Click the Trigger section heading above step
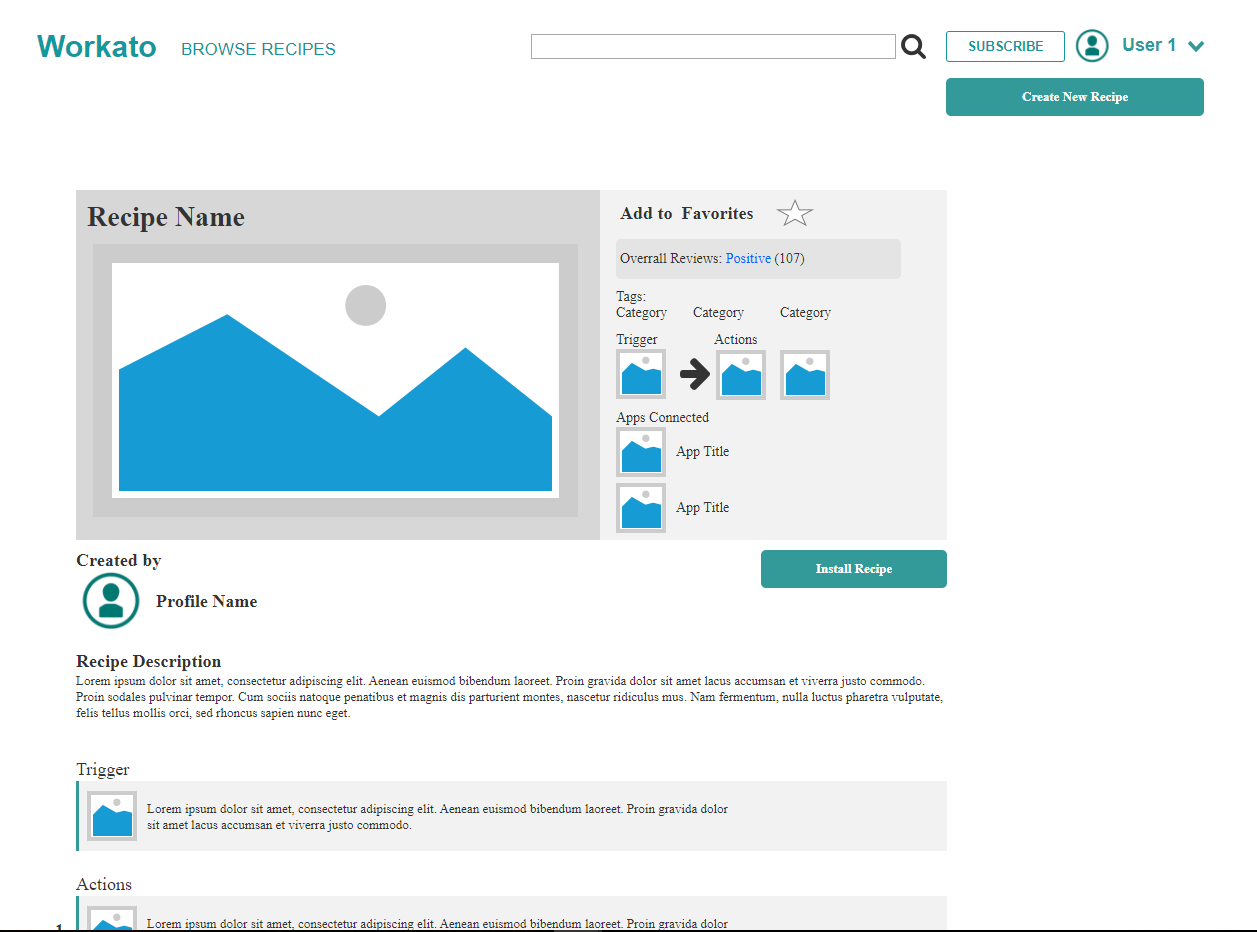 pyautogui.click(x=103, y=769)
